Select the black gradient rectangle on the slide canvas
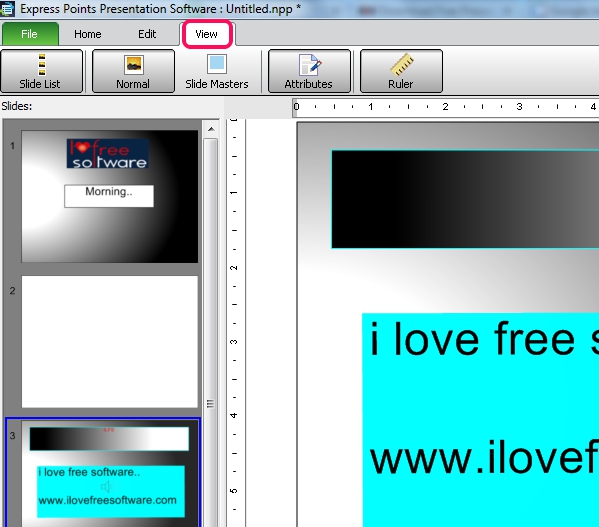Screen dimensions: 599x527 pyautogui.click(x=465, y=199)
